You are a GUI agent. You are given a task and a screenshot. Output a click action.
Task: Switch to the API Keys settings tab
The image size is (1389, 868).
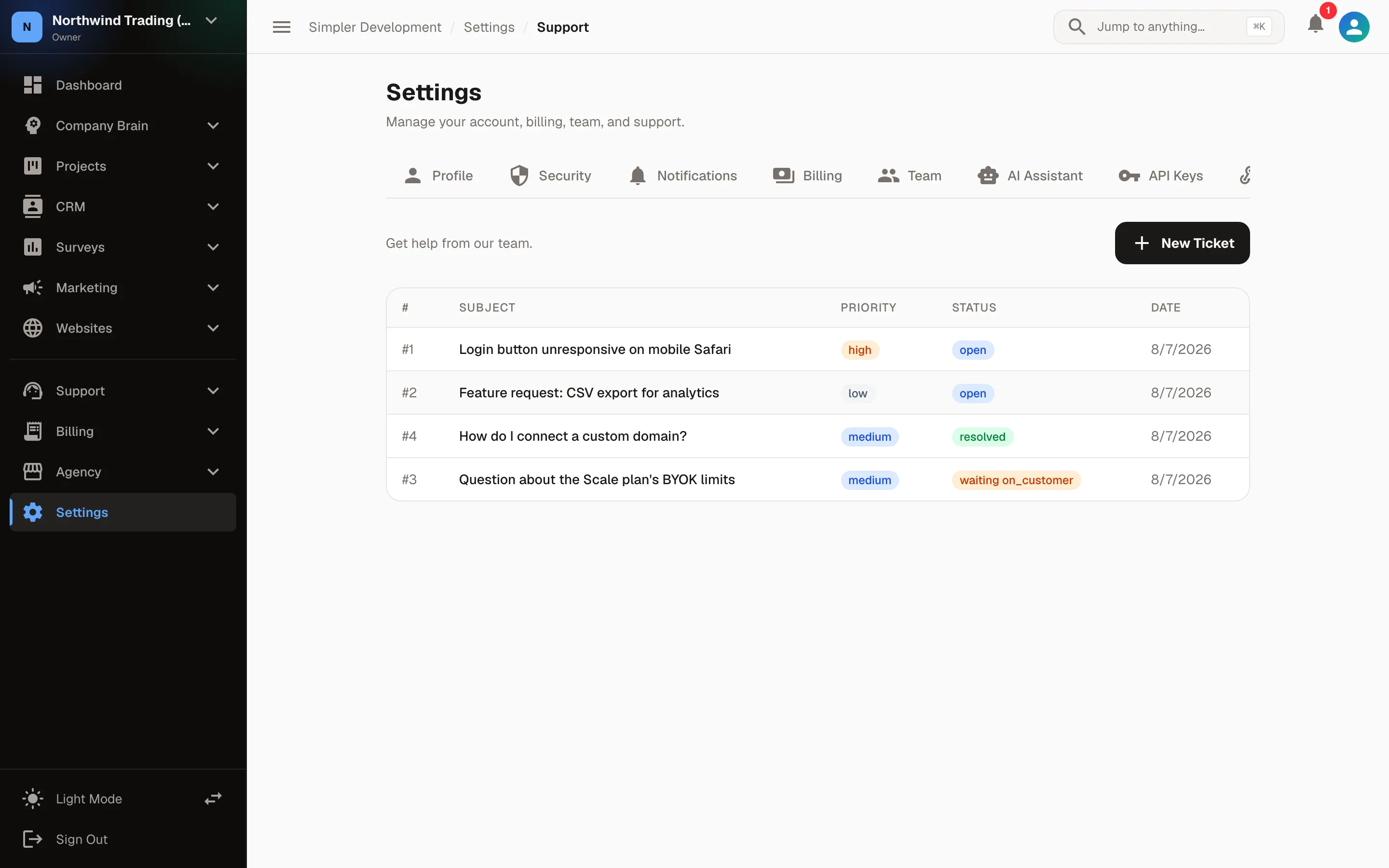tap(1160, 175)
